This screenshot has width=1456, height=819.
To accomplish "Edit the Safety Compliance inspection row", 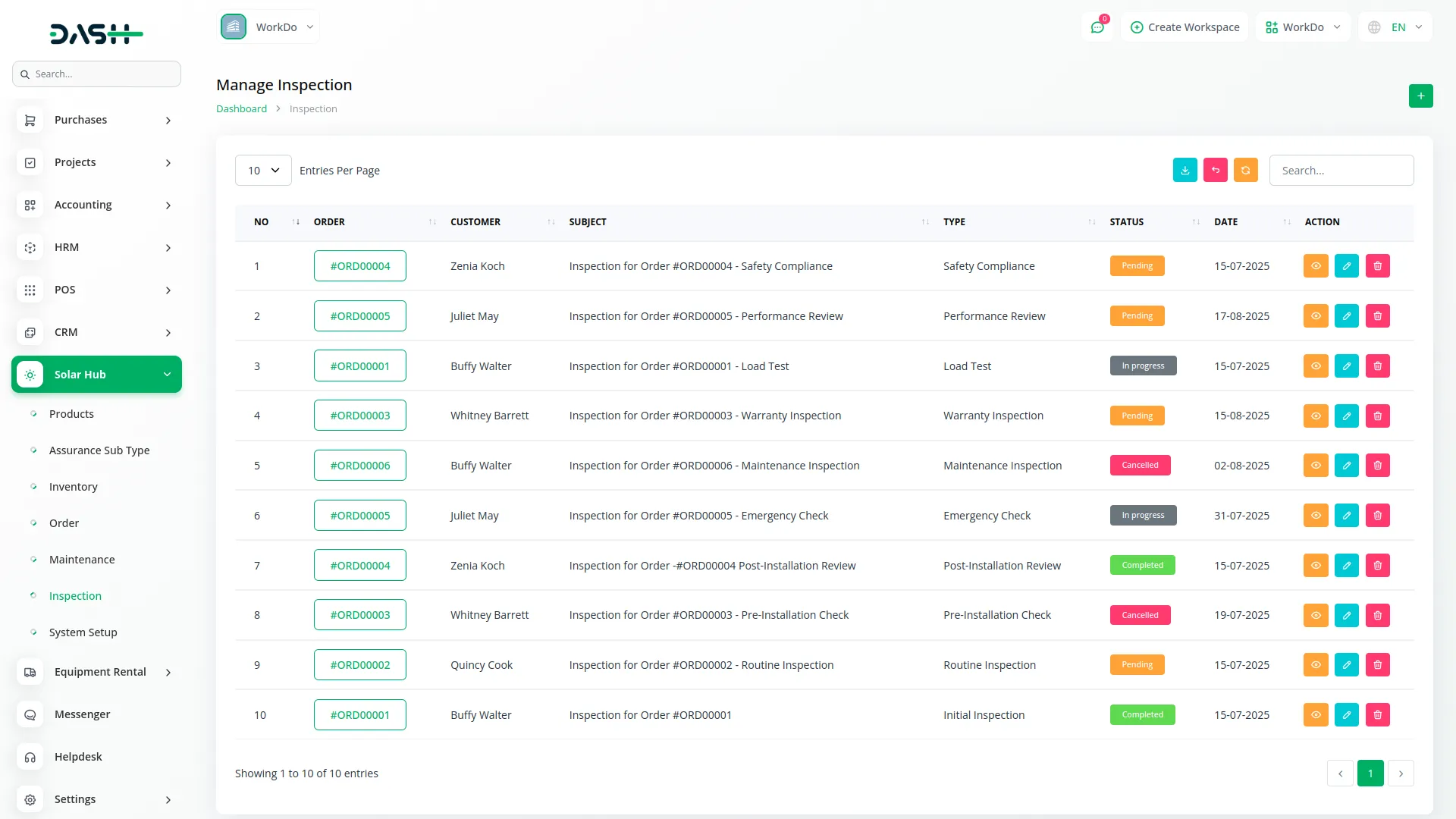I will coord(1346,266).
